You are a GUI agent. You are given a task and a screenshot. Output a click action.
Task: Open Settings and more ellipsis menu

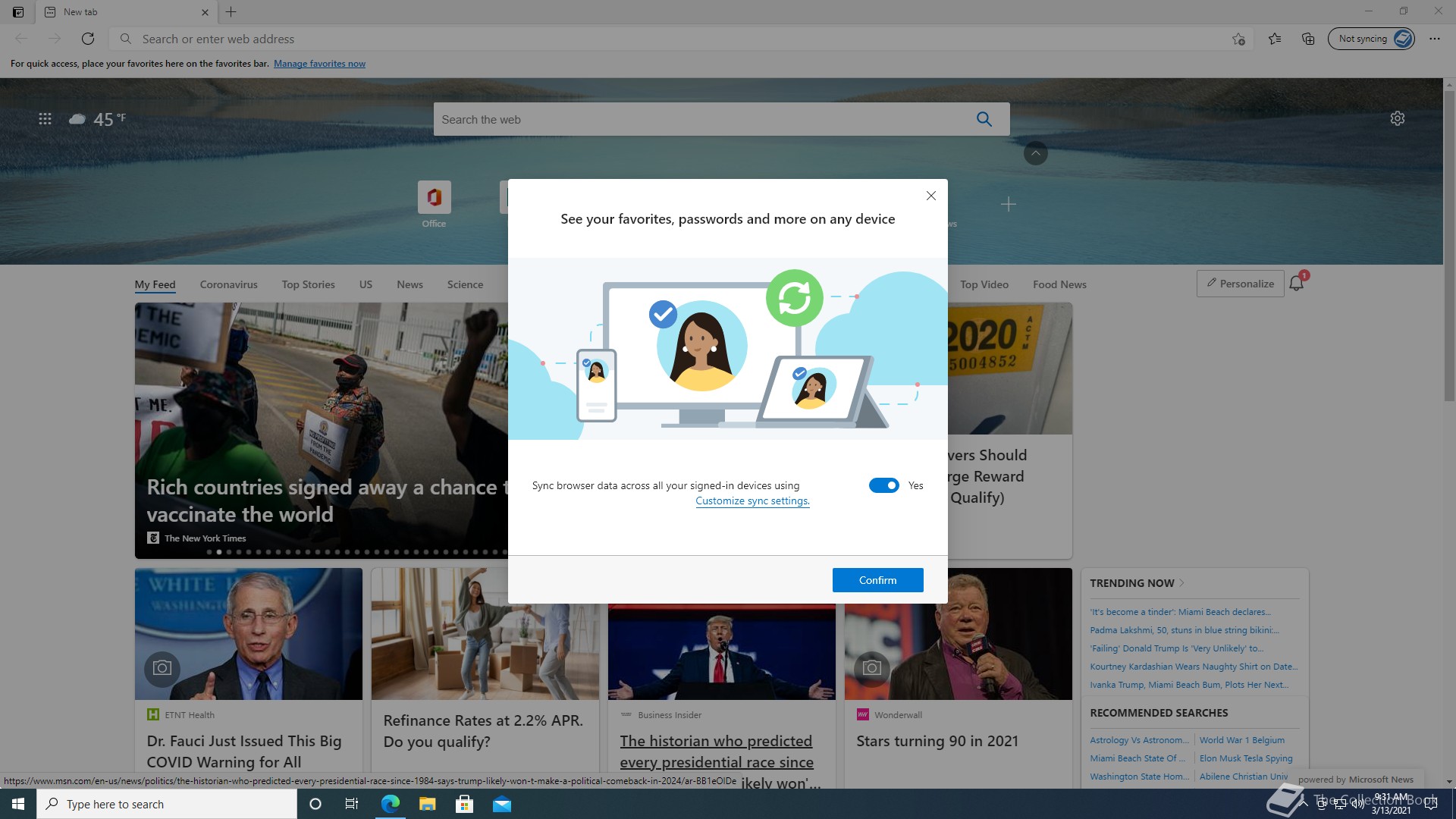(1435, 39)
